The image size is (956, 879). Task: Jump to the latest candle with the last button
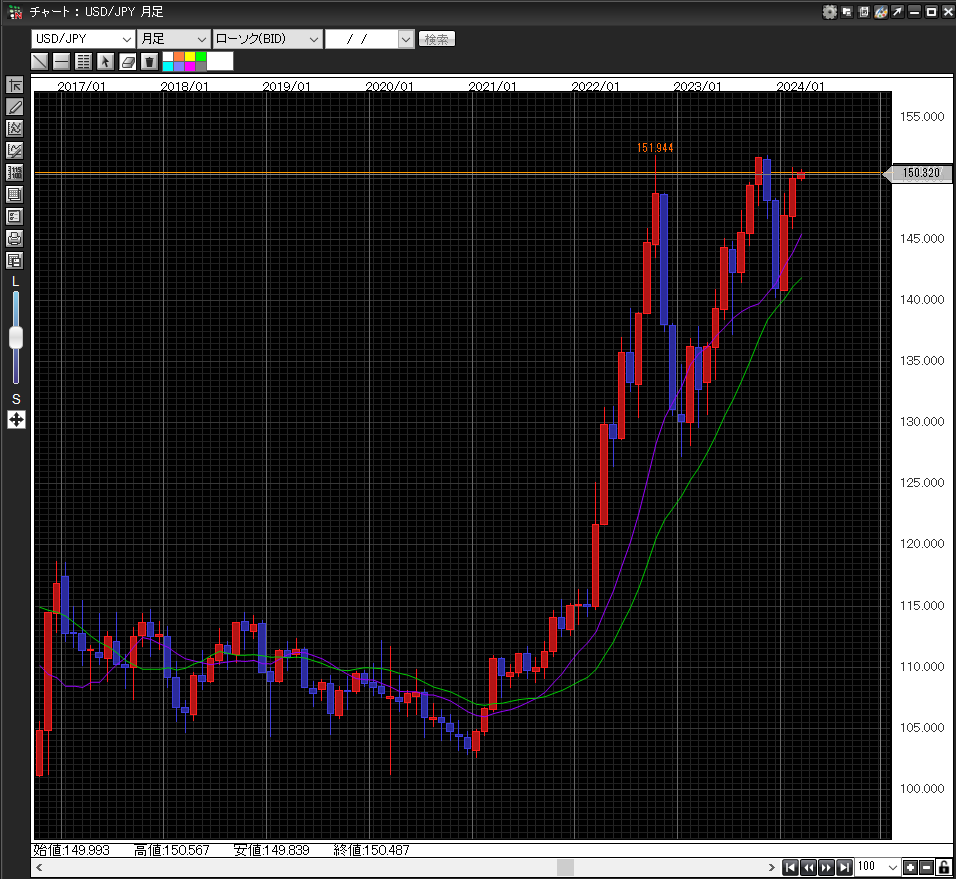845,867
